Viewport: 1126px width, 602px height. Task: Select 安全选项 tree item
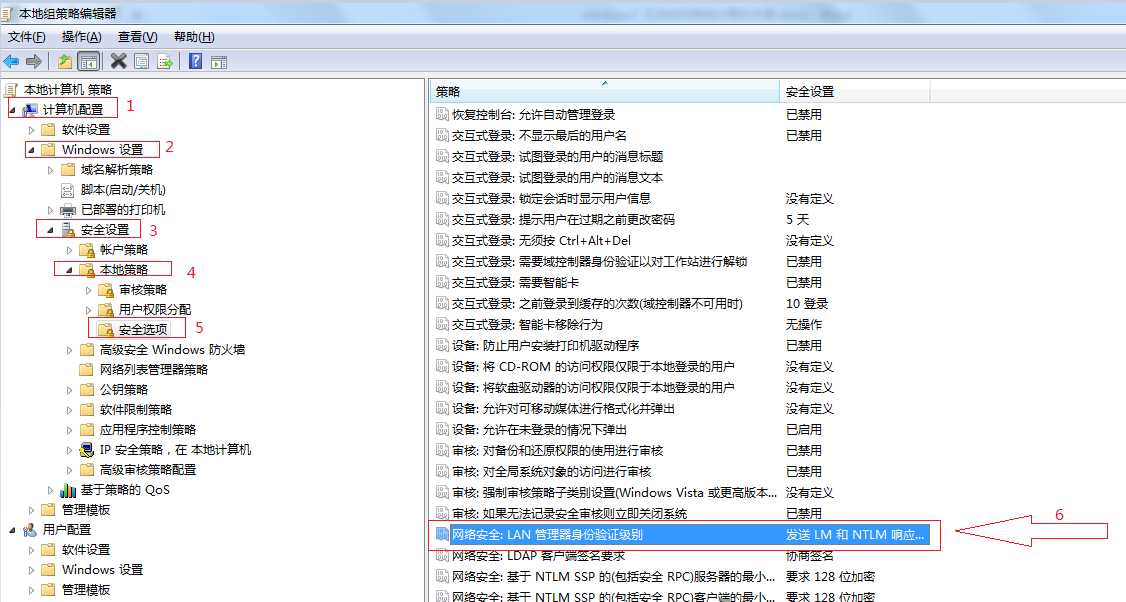143,330
